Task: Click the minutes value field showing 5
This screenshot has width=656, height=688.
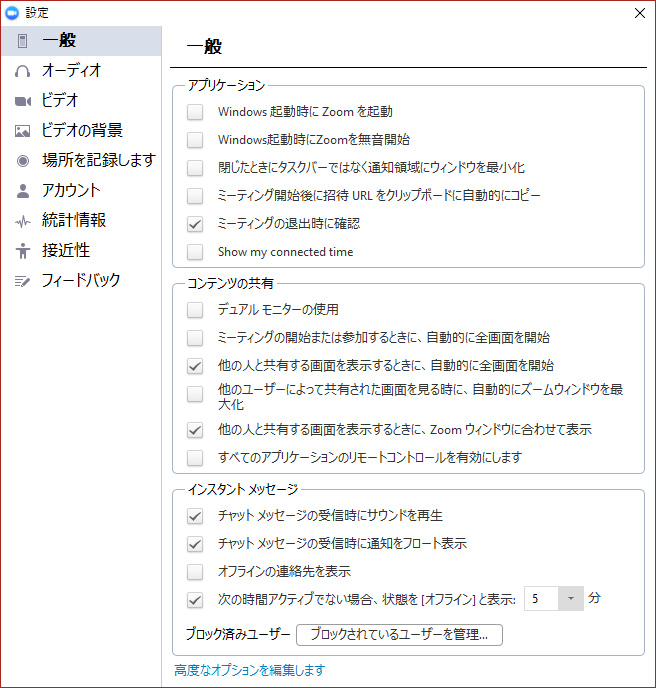Action: coord(541,599)
